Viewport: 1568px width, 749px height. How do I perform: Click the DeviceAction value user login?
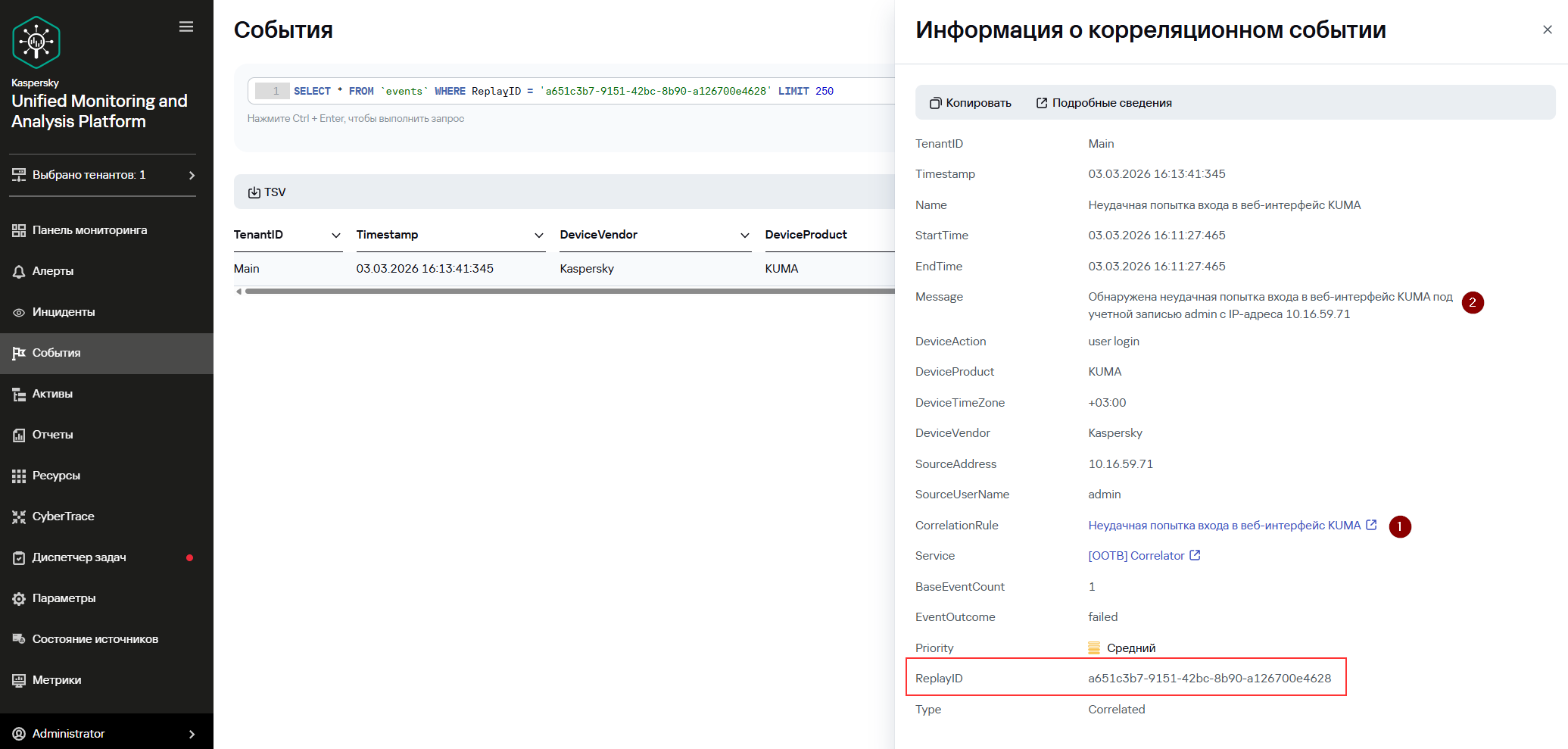pyautogui.click(x=1113, y=341)
